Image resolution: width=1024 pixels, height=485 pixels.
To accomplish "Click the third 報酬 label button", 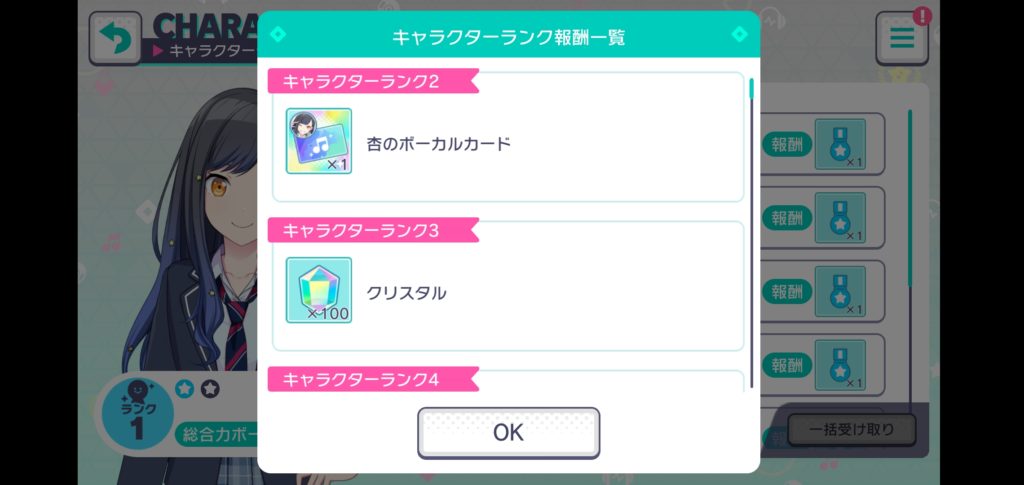I will 786,292.
